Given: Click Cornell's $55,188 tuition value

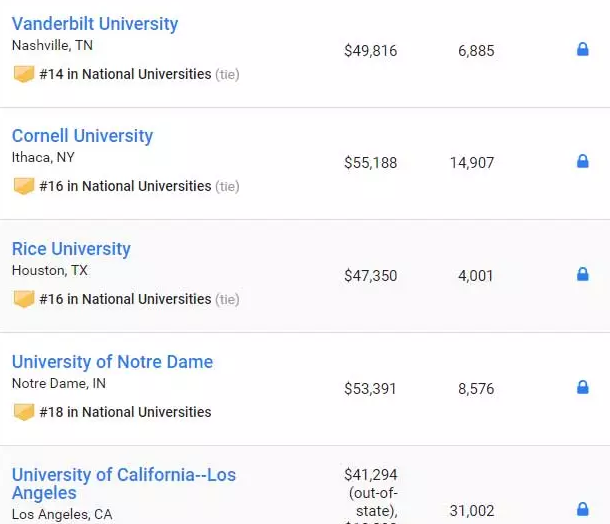Looking at the screenshot, I should 370,162.
